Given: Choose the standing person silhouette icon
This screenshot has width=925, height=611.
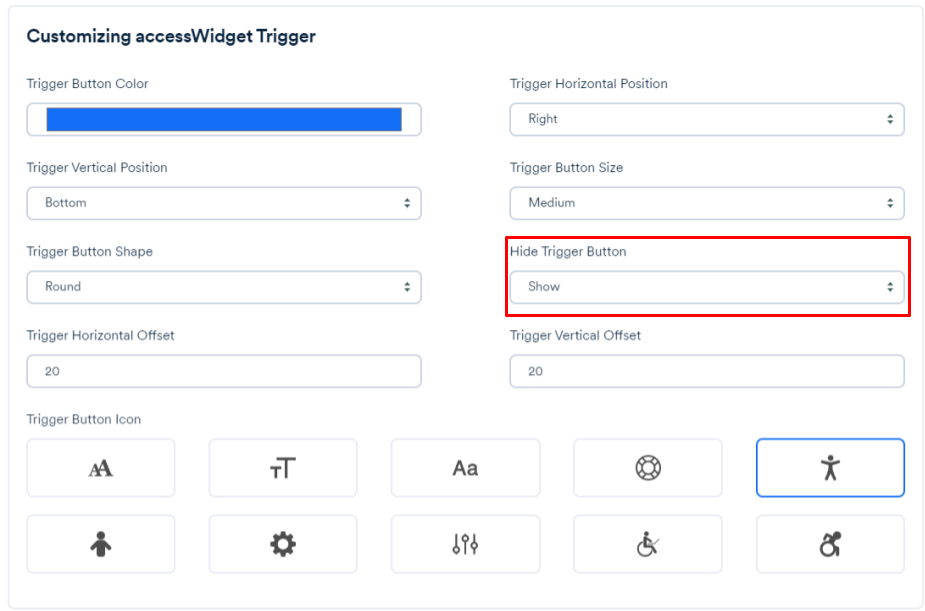Looking at the screenshot, I should 100,543.
